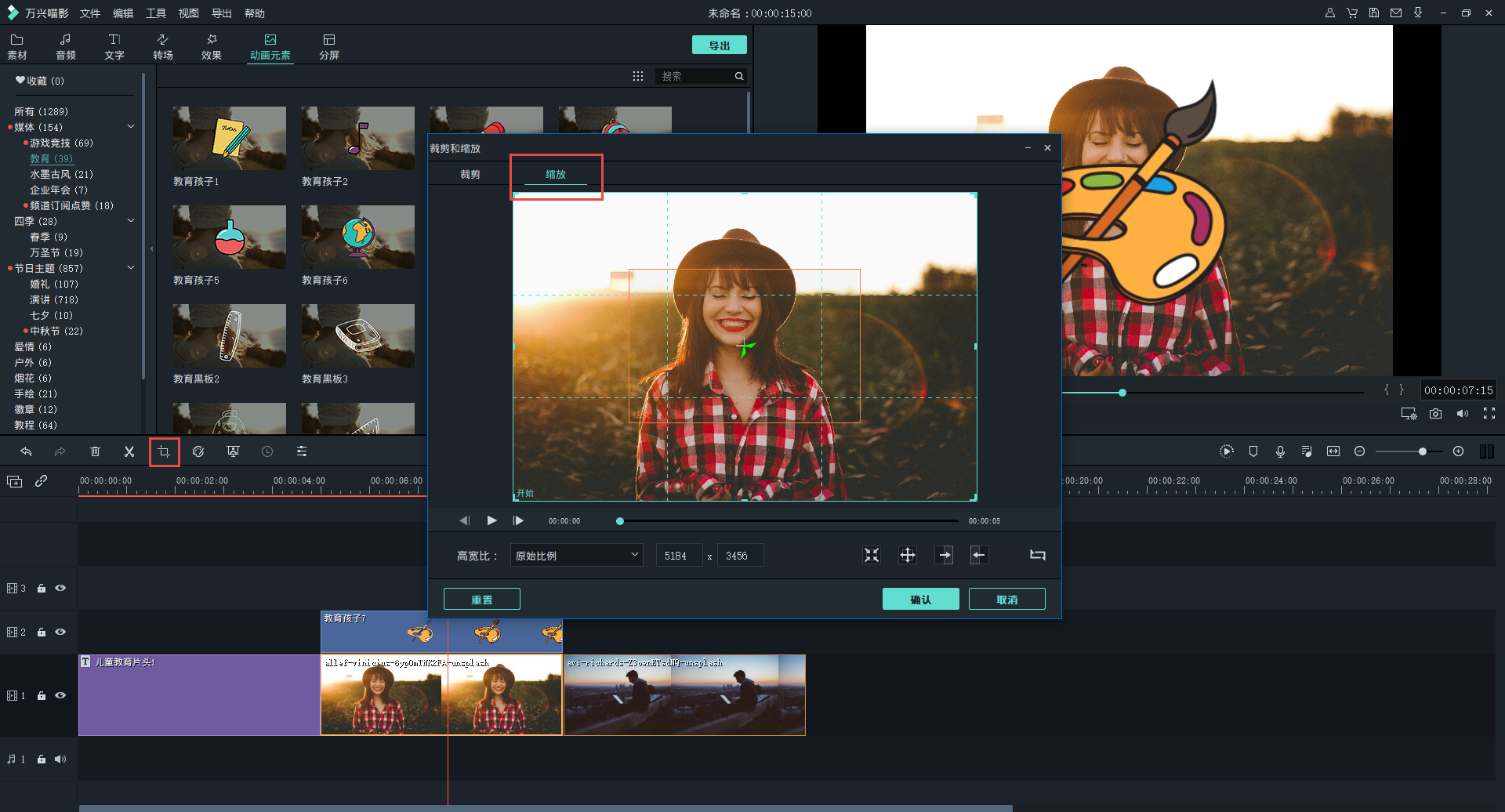Click the 确认 confirm button
Screen dimensions: 1505x812
pyautogui.click(x=920, y=600)
